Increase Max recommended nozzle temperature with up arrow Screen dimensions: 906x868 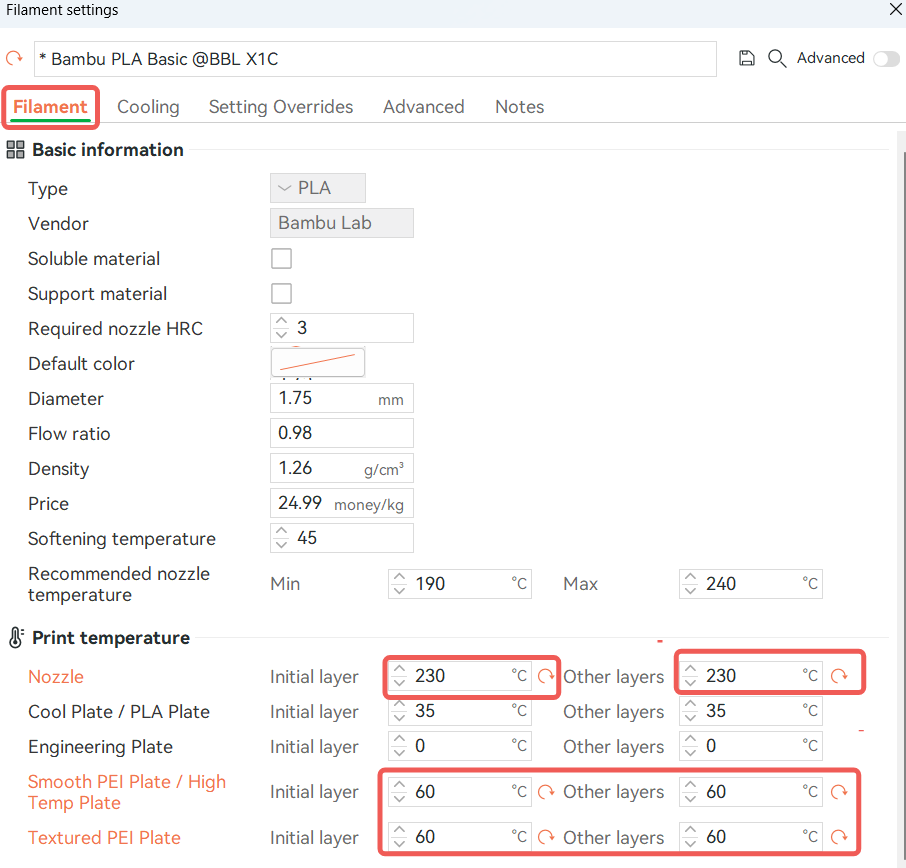[x=690, y=577]
